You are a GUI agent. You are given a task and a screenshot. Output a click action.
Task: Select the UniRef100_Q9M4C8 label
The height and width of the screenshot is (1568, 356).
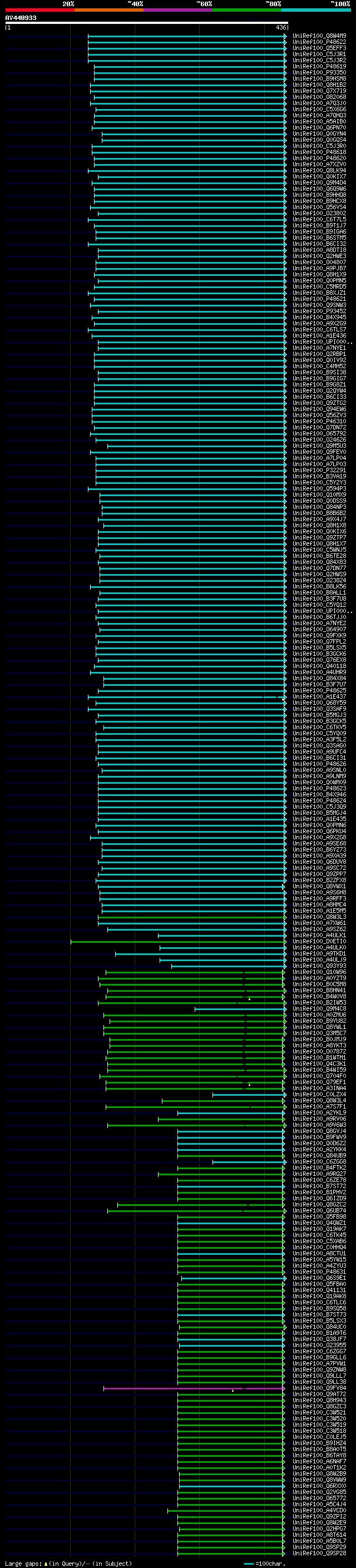coord(319,1008)
